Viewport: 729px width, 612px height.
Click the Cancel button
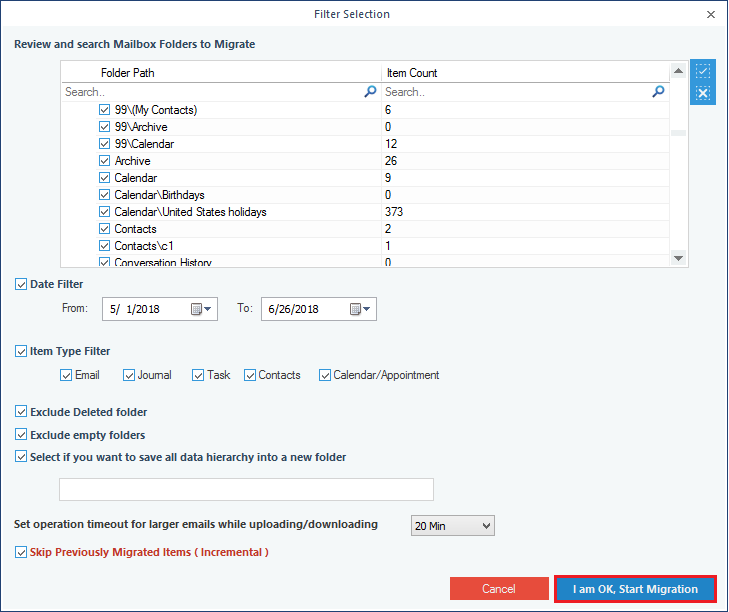pos(499,589)
